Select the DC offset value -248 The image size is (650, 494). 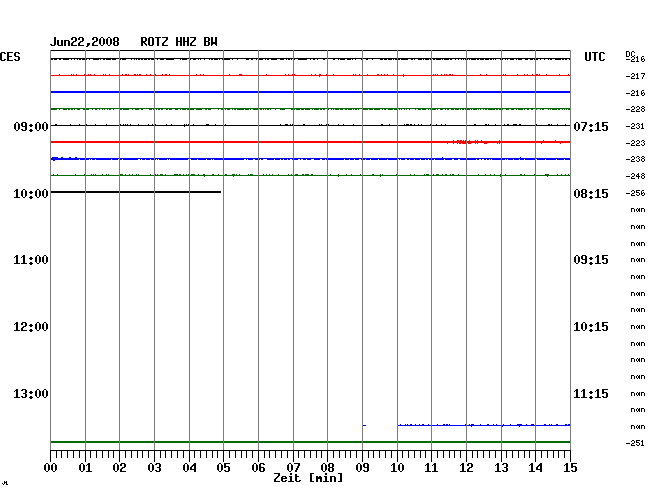pyautogui.click(x=635, y=177)
